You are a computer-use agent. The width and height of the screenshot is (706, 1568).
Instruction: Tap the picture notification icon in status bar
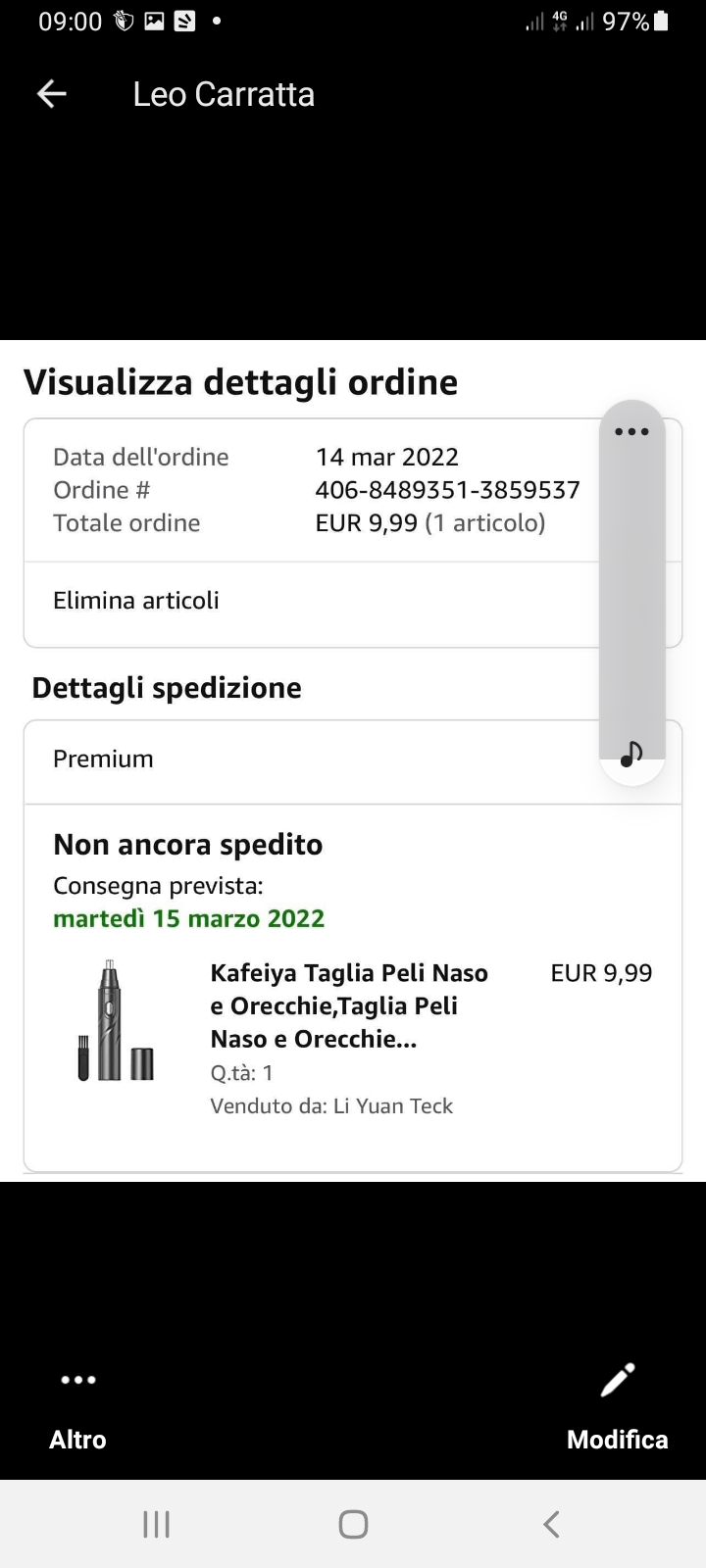tap(154, 22)
